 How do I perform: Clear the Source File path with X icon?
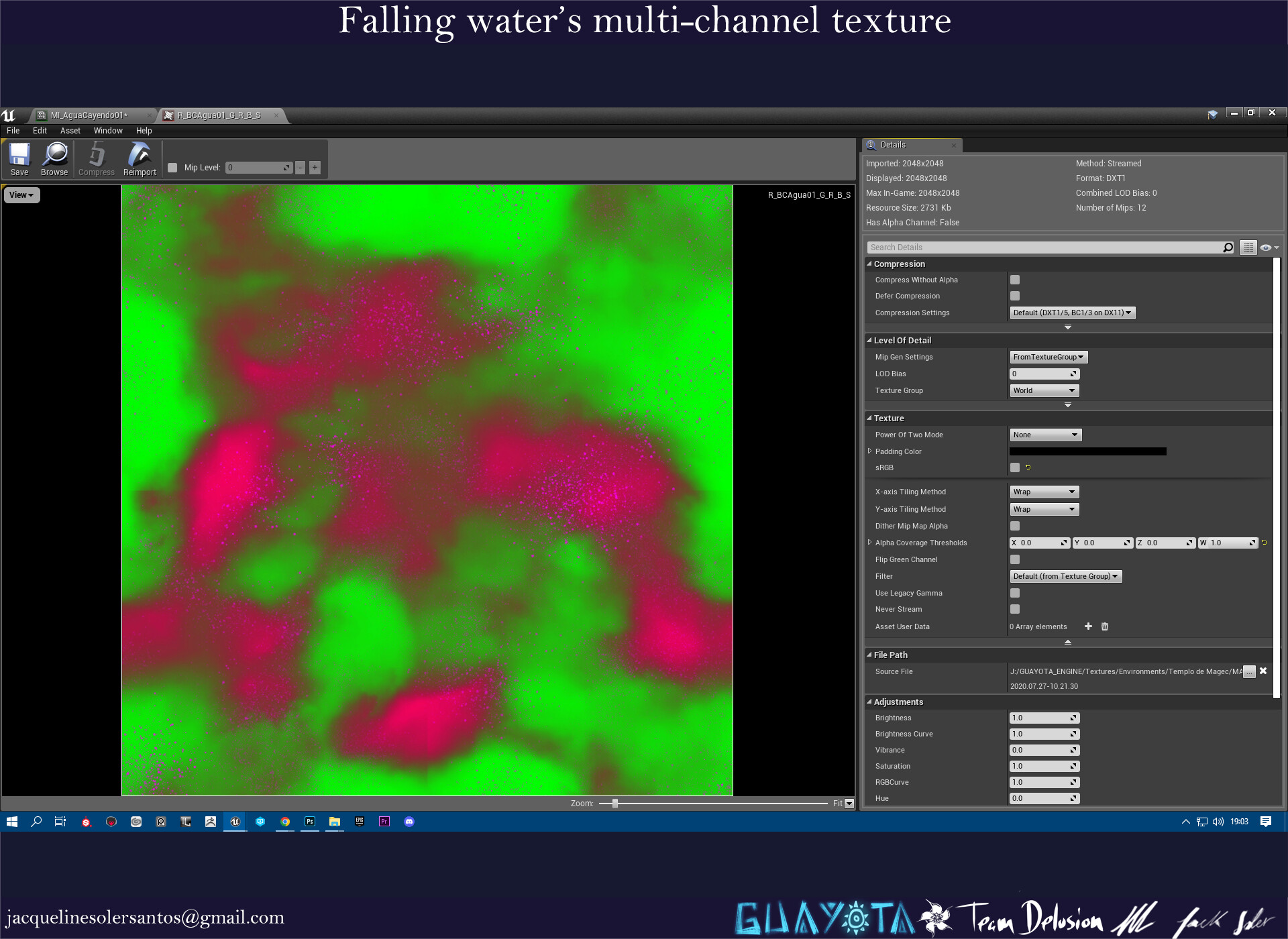pos(1263,671)
